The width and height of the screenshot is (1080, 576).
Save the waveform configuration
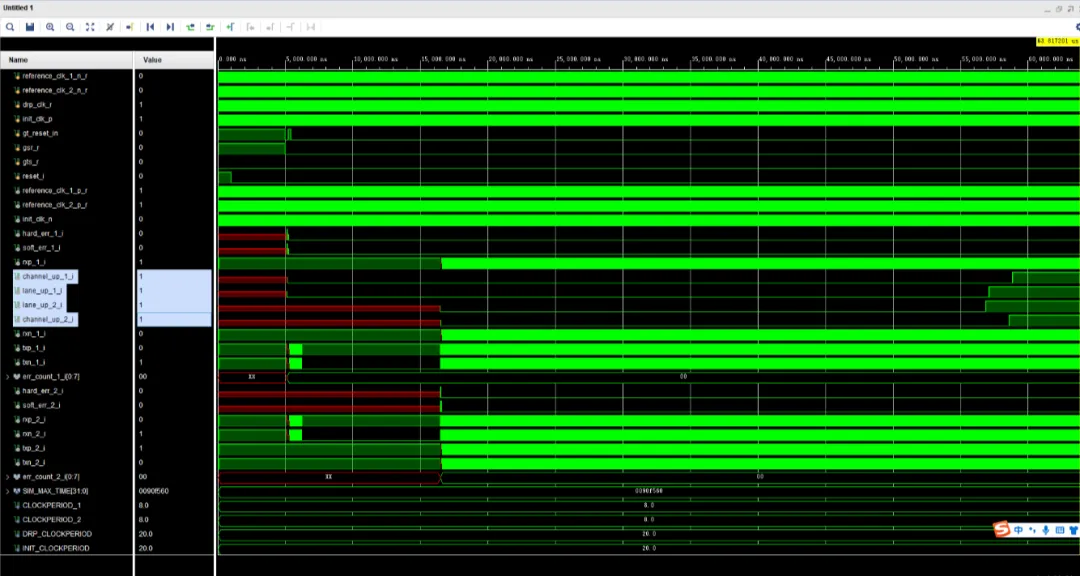[x=29, y=27]
